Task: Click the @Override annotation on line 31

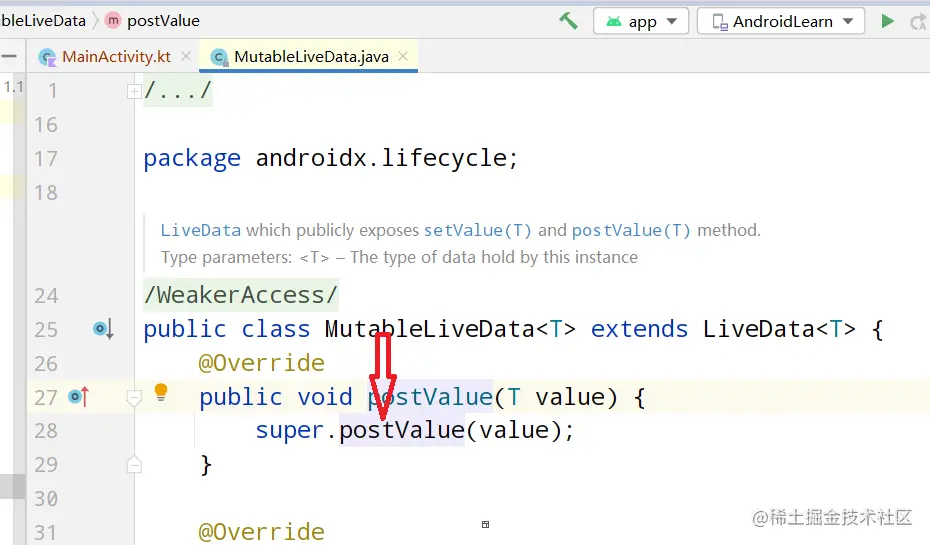Action: 262,532
